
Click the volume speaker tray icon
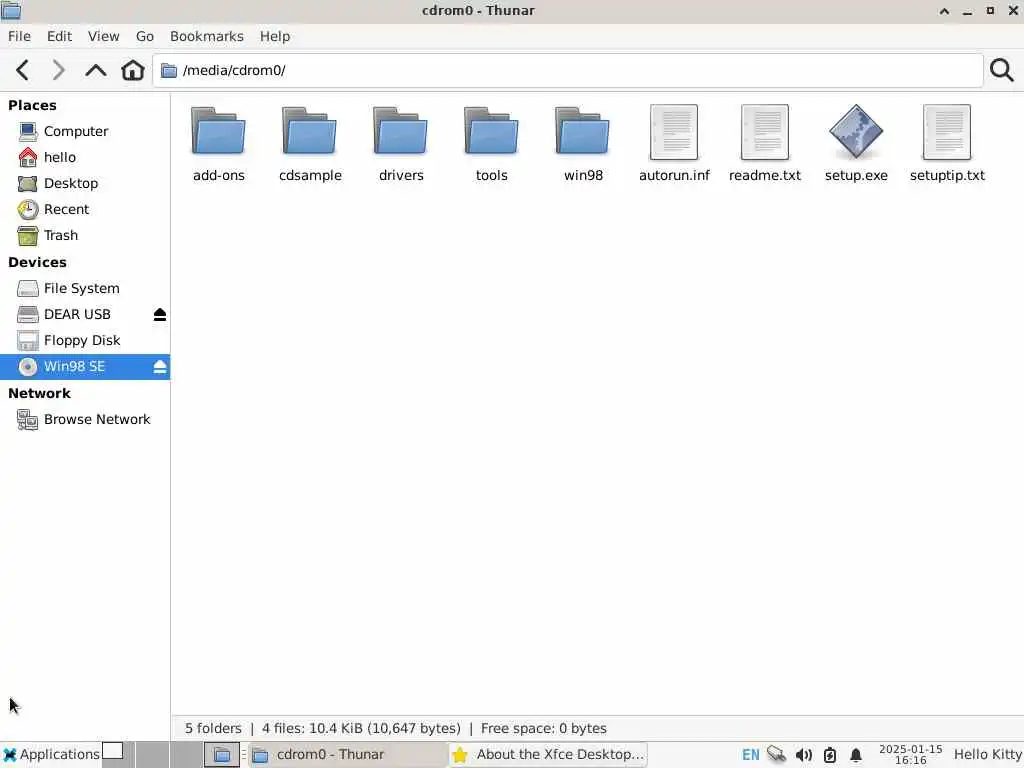803,755
